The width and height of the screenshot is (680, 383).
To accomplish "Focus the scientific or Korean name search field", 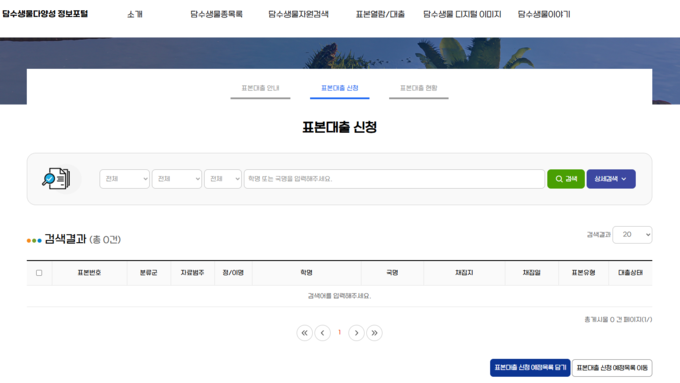I will 394,179.
